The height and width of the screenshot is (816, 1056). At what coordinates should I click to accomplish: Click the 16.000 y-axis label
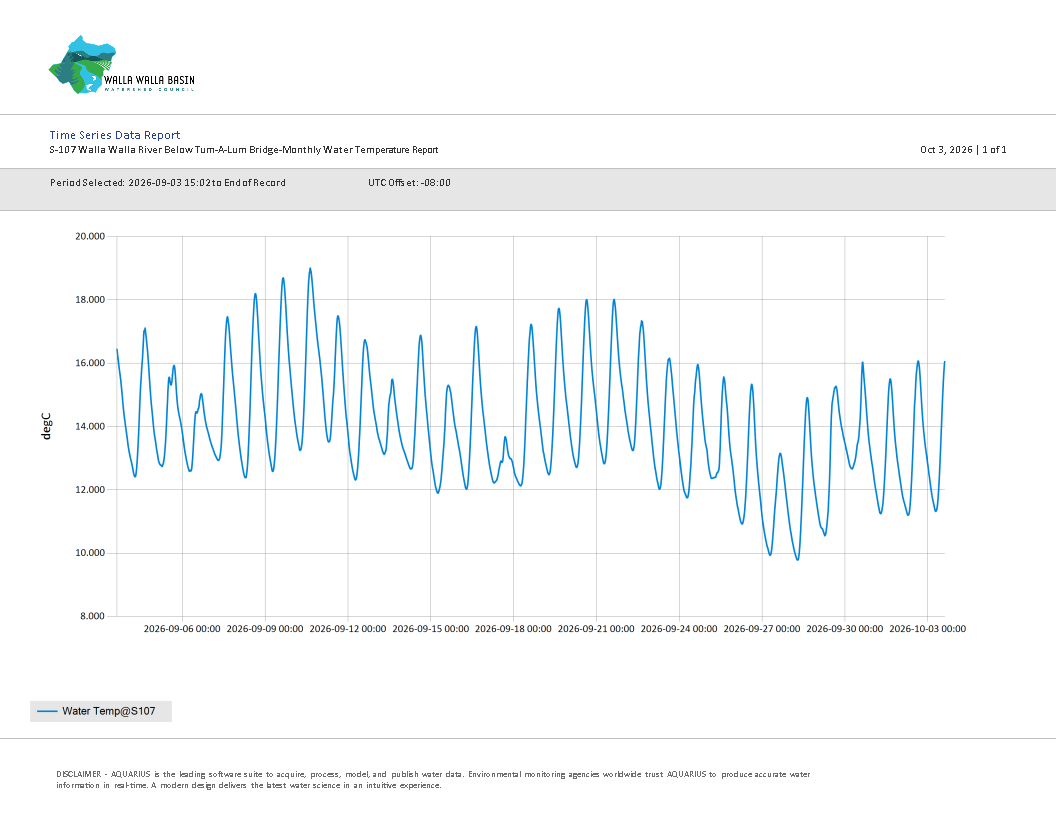click(90, 363)
